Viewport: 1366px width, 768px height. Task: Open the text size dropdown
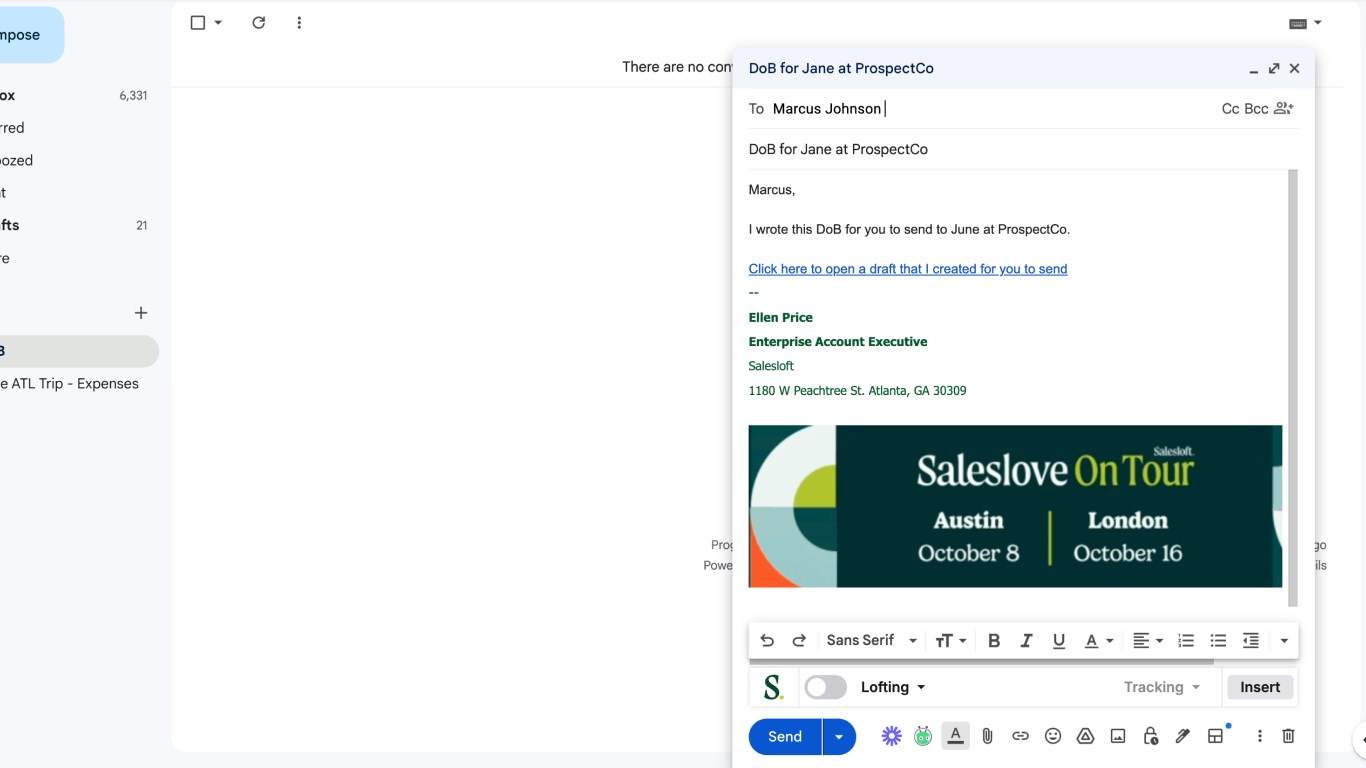point(951,641)
